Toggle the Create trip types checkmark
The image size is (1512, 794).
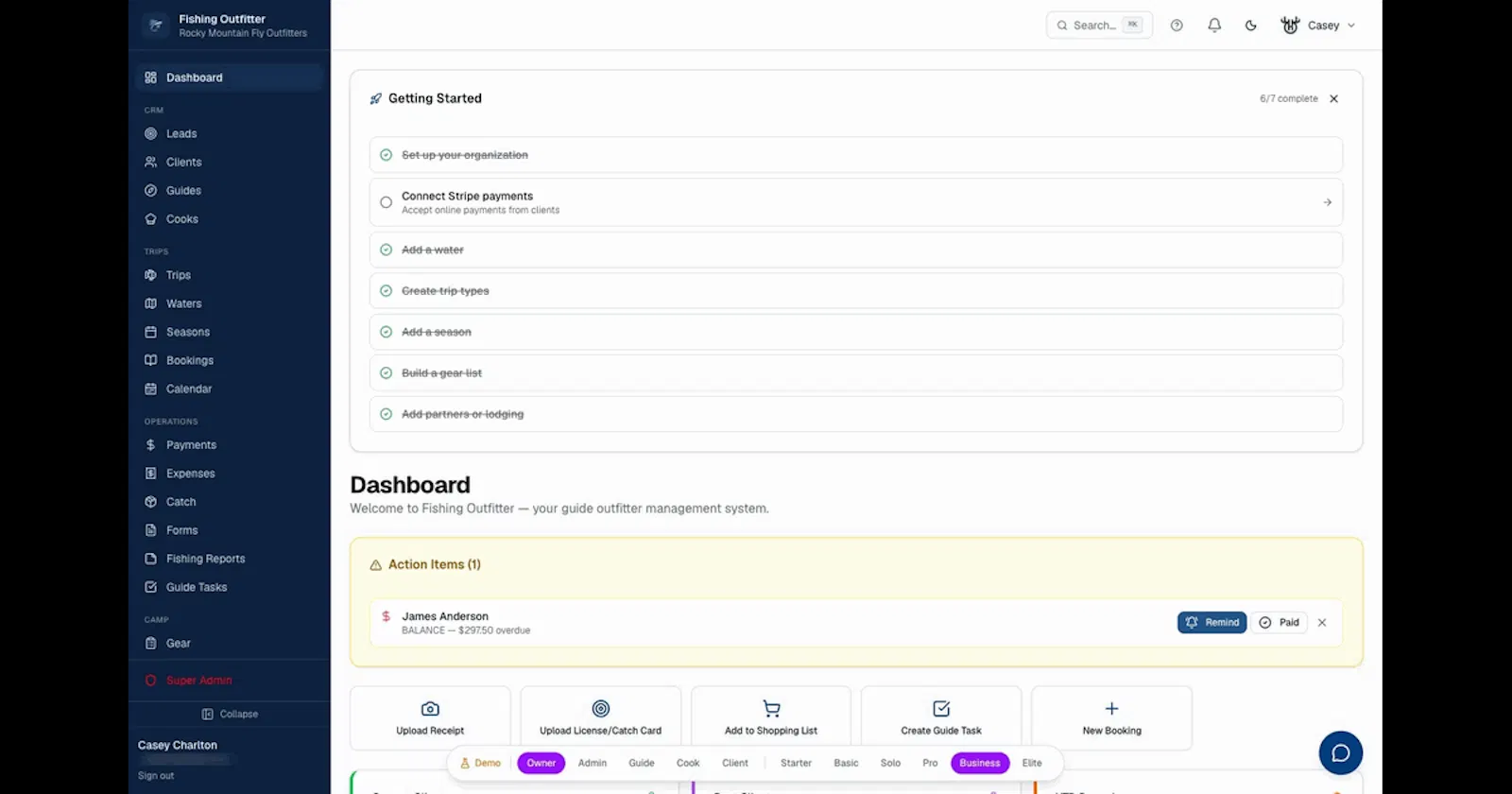[x=386, y=291]
